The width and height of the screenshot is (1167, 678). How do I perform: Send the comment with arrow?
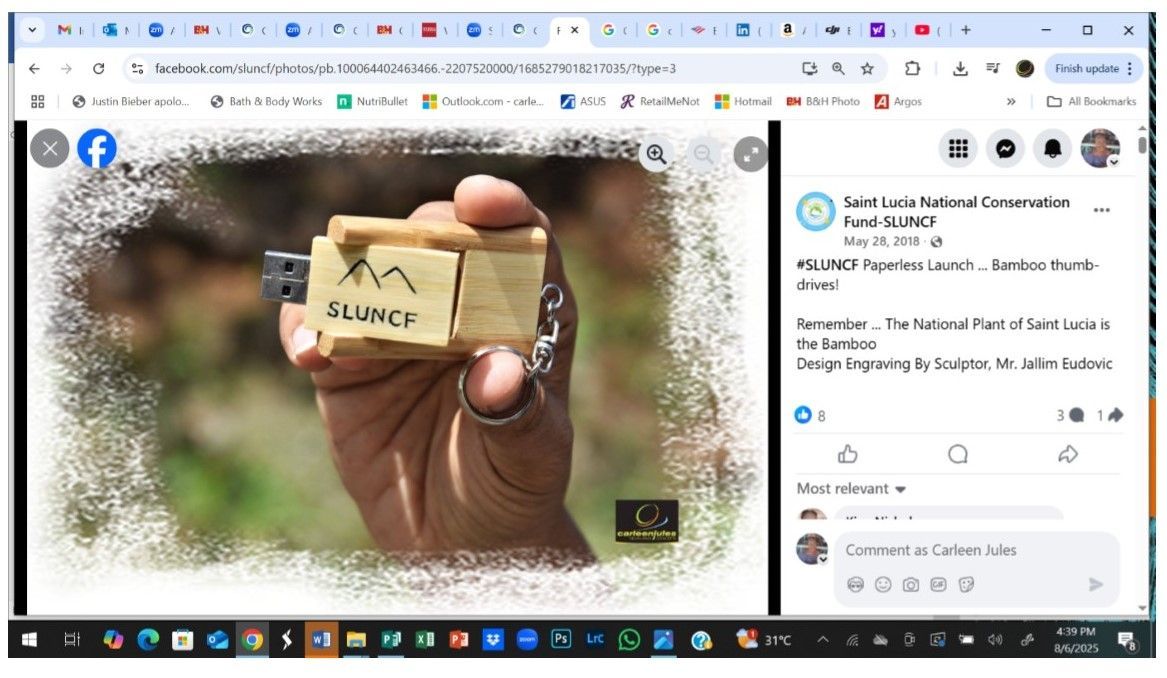(1096, 585)
